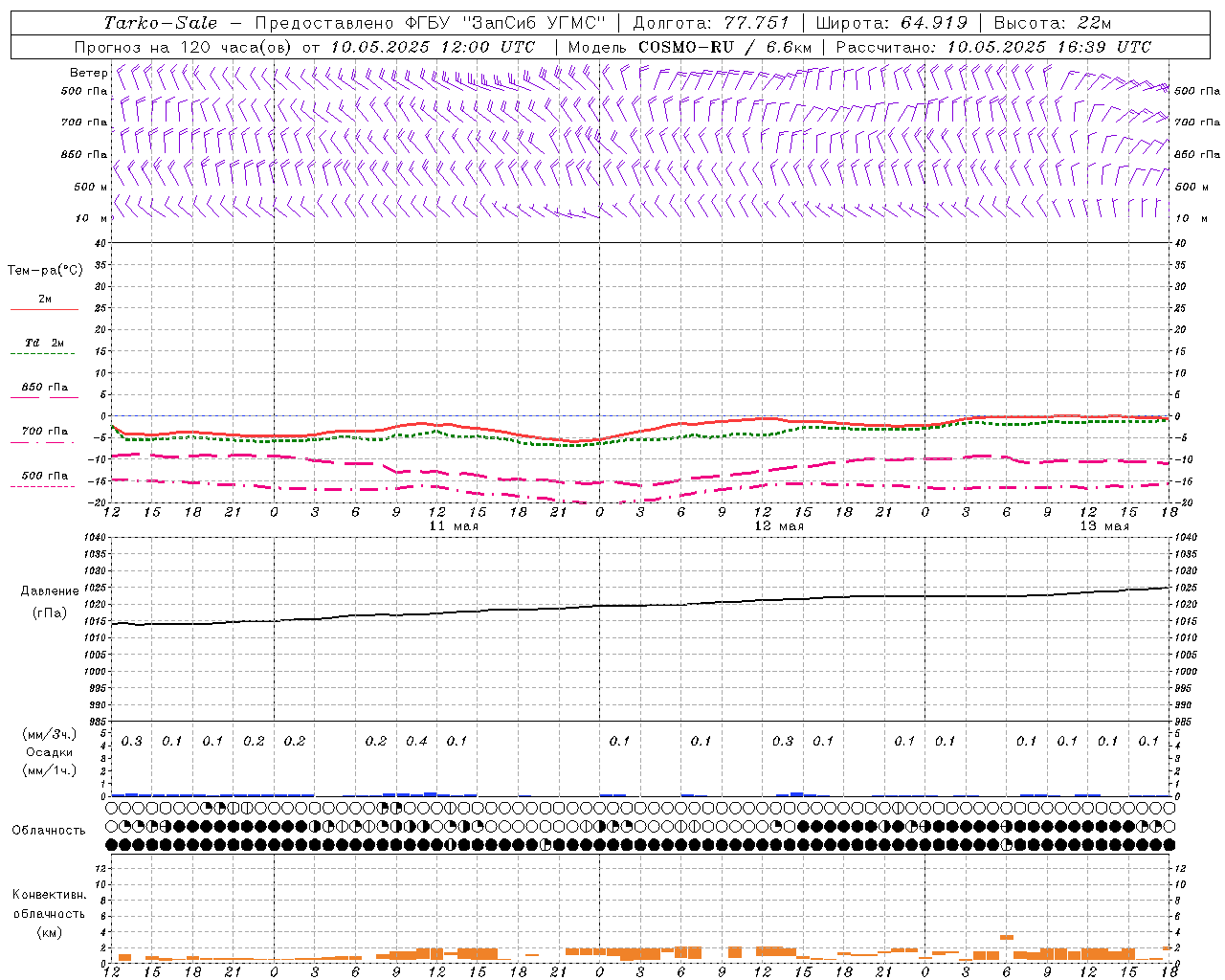Click the "(мм/1ч.)" precipitation unit label
The width and height of the screenshot is (1225, 980).
[50, 771]
